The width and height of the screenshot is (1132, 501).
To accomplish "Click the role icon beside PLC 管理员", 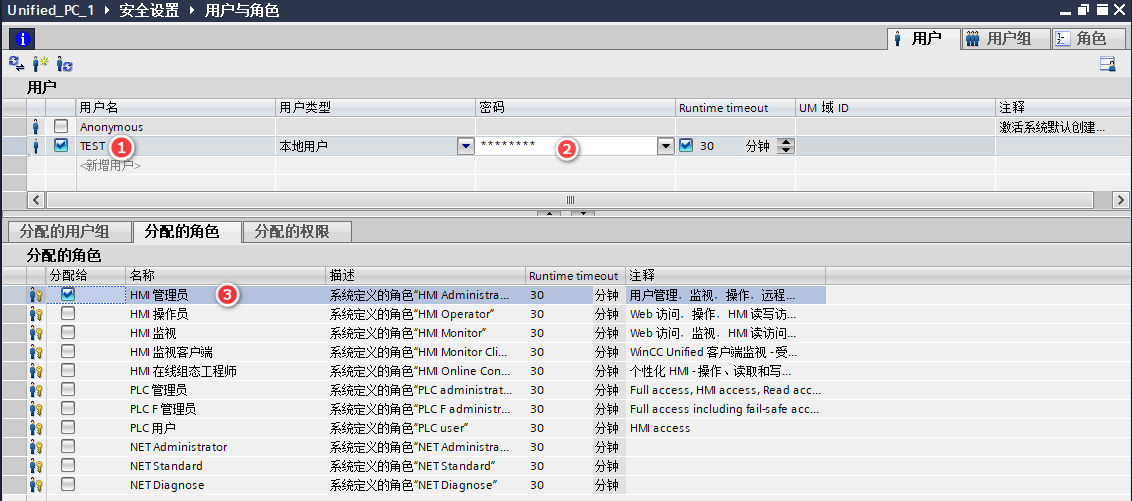I will point(36,390).
